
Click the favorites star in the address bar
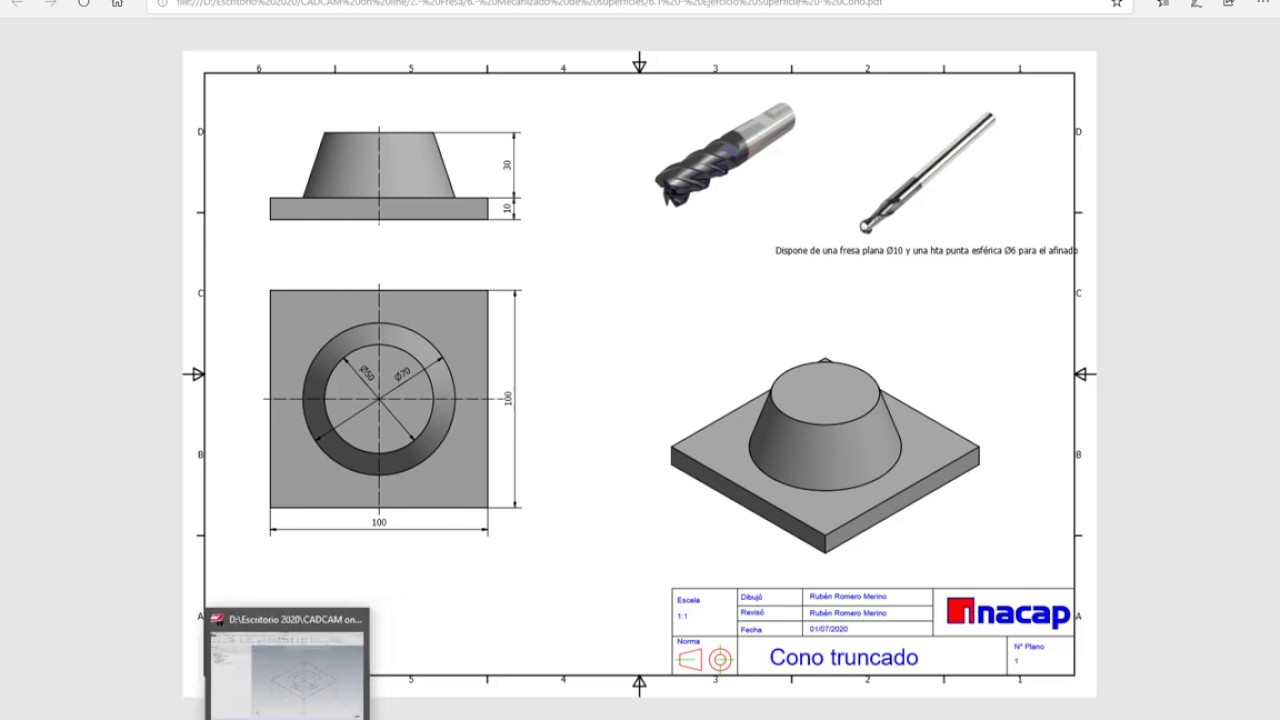pyautogui.click(x=1117, y=3)
